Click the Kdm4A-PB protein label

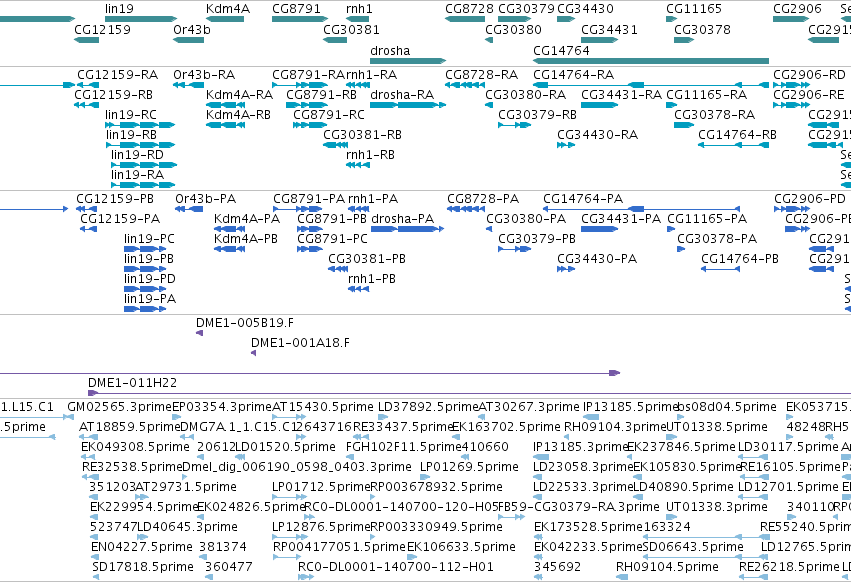point(245,239)
